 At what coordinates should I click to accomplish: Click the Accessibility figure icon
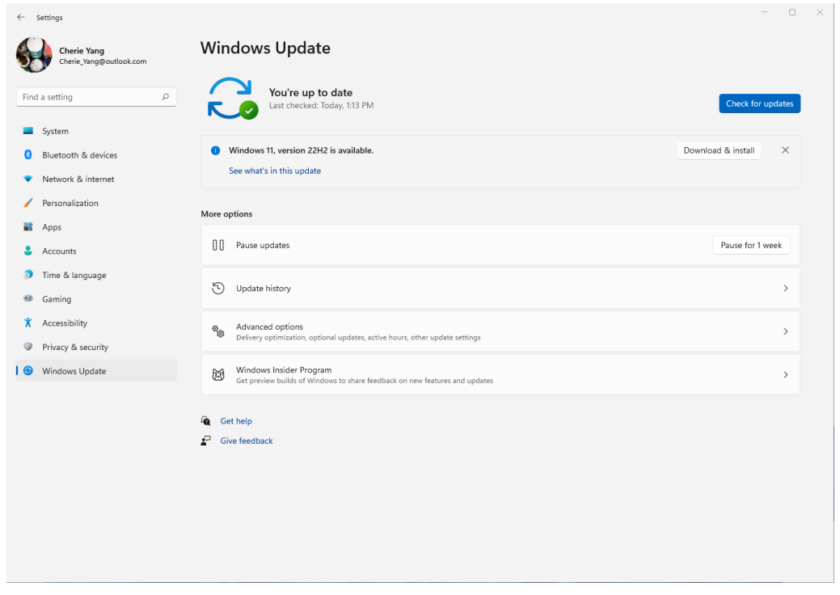[x=28, y=323]
